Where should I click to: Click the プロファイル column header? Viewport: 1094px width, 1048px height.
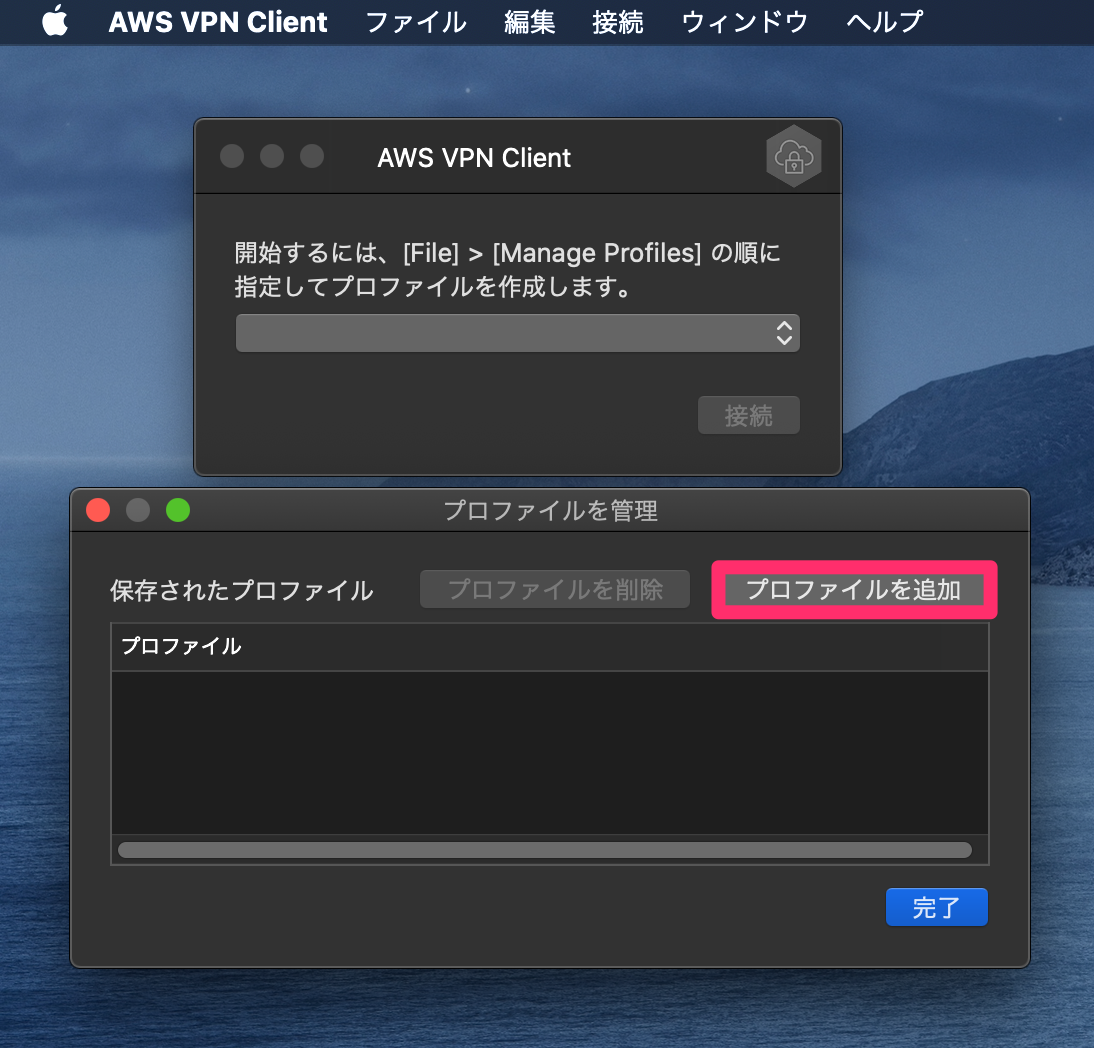coord(550,647)
